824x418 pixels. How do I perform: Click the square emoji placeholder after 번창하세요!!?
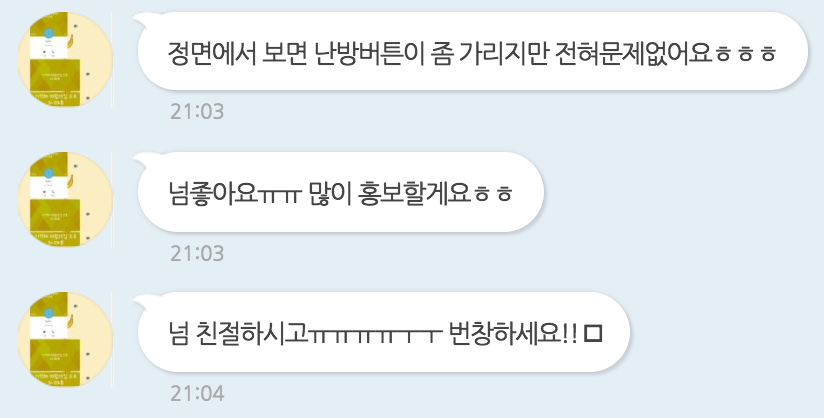pos(593,333)
